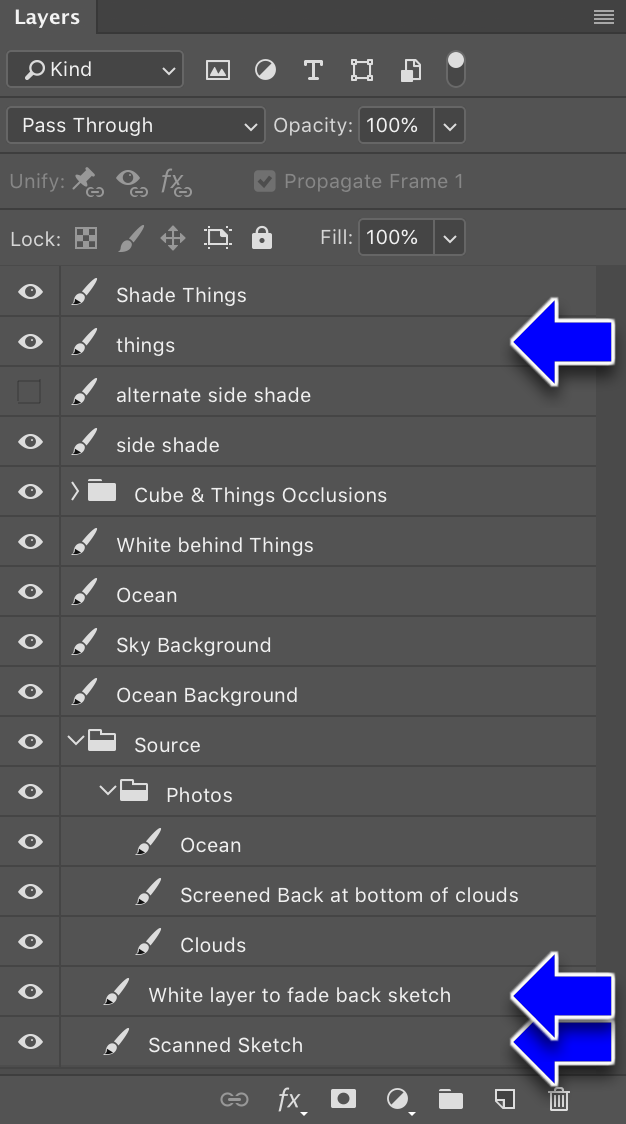Click the type layer filter icon

coord(313,70)
